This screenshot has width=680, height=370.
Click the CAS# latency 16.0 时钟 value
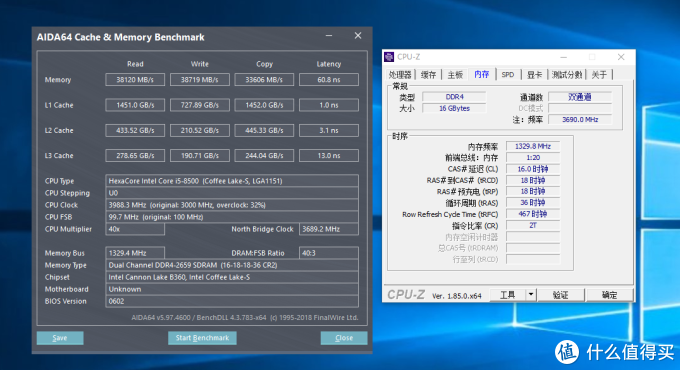point(533,169)
